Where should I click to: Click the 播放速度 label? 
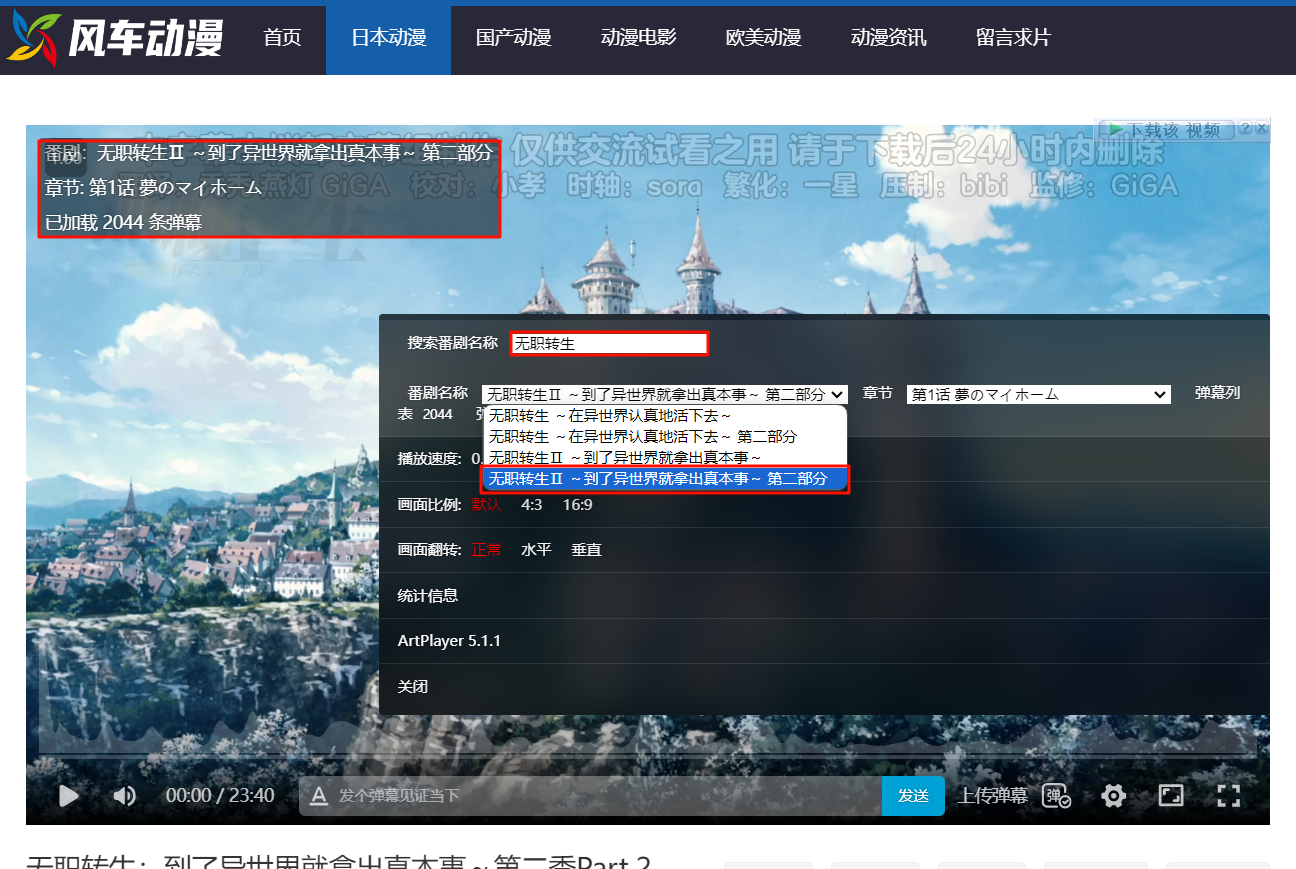(x=429, y=459)
